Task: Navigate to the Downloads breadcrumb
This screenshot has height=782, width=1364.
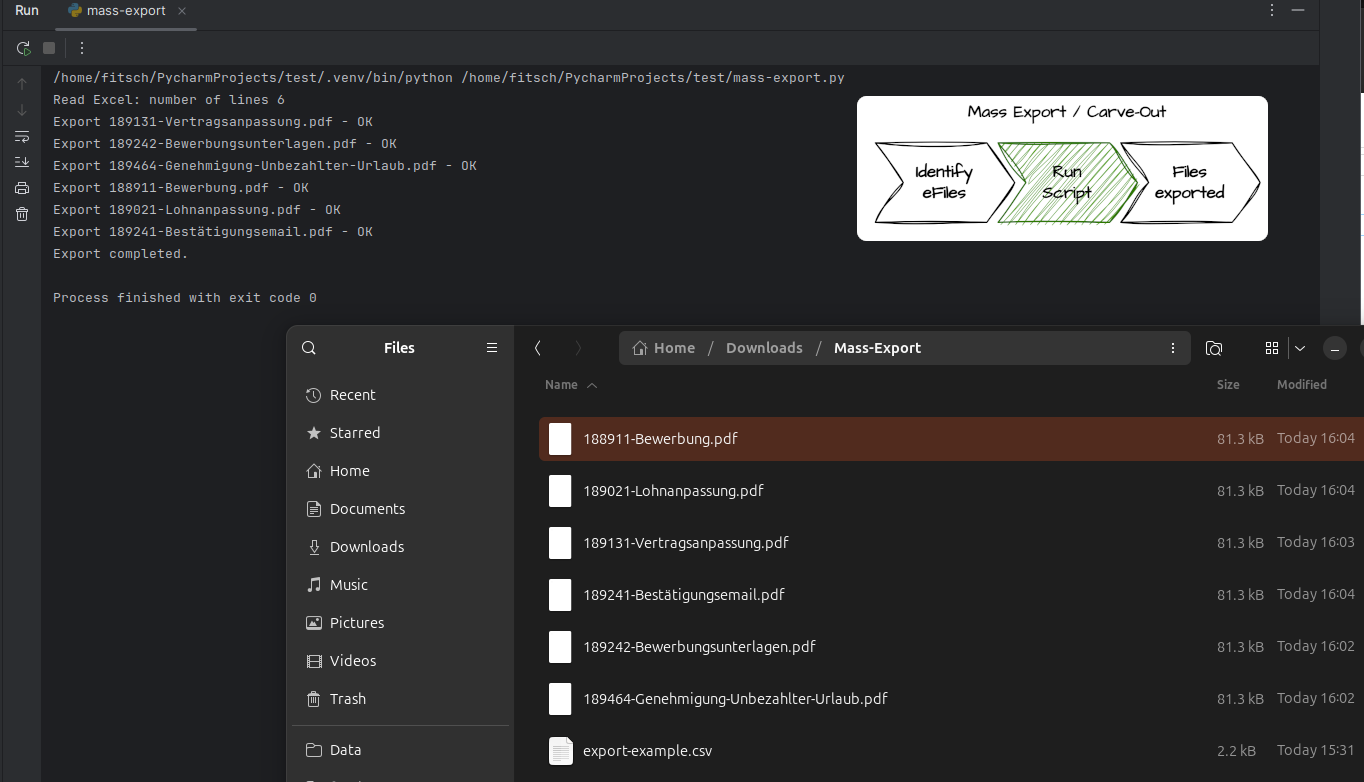Action: pyautogui.click(x=763, y=347)
